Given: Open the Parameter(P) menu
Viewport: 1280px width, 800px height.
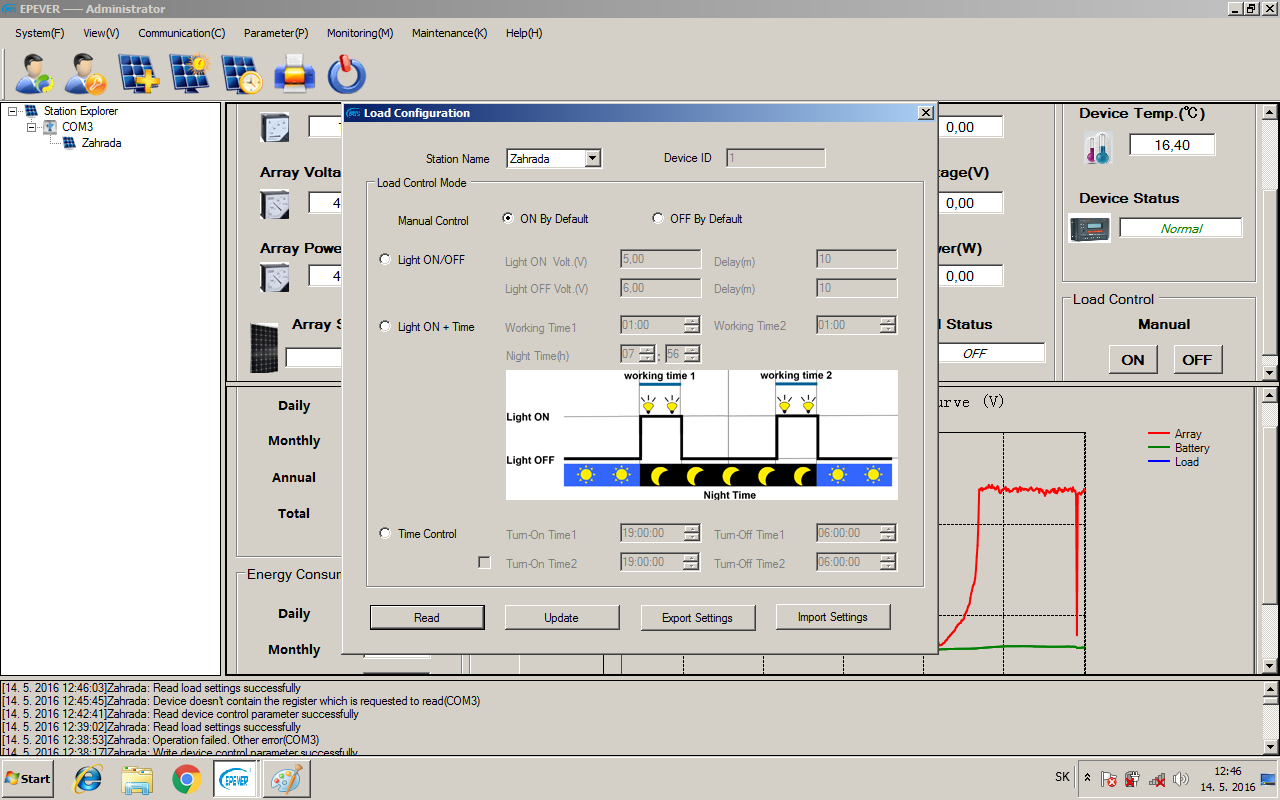Looking at the screenshot, I should coord(276,33).
